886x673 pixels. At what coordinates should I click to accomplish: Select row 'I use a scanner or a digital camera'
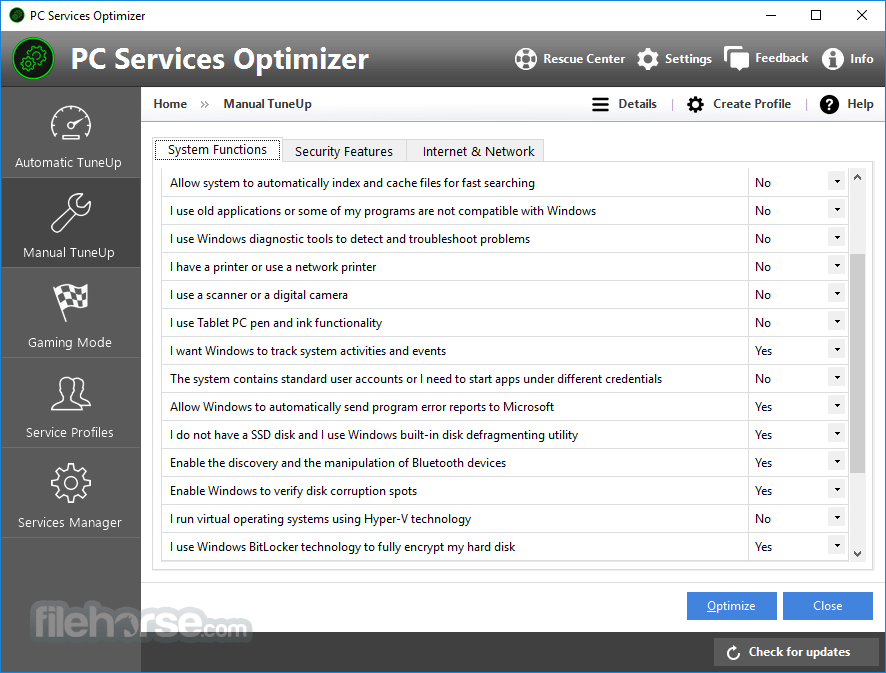point(504,295)
